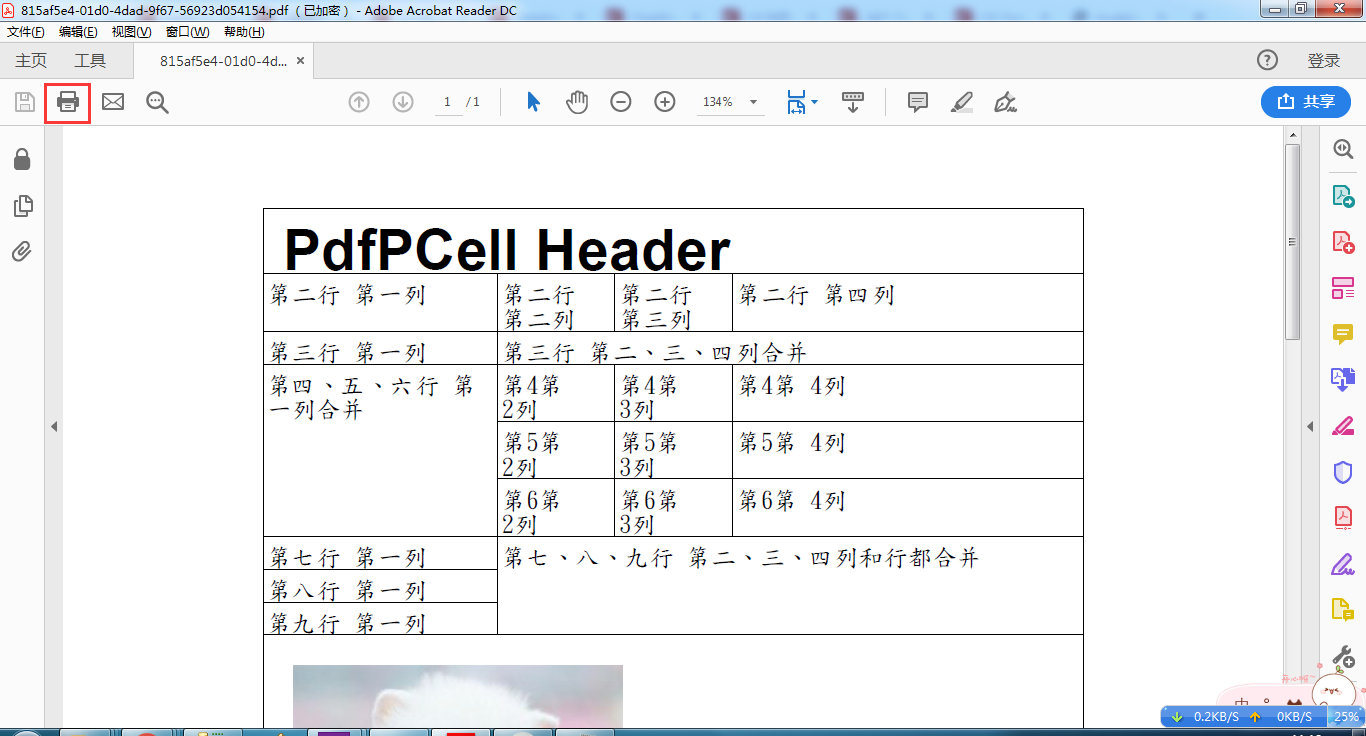The height and width of the screenshot is (736, 1366).
Task: Send the PDF via Email
Action: [112, 101]
